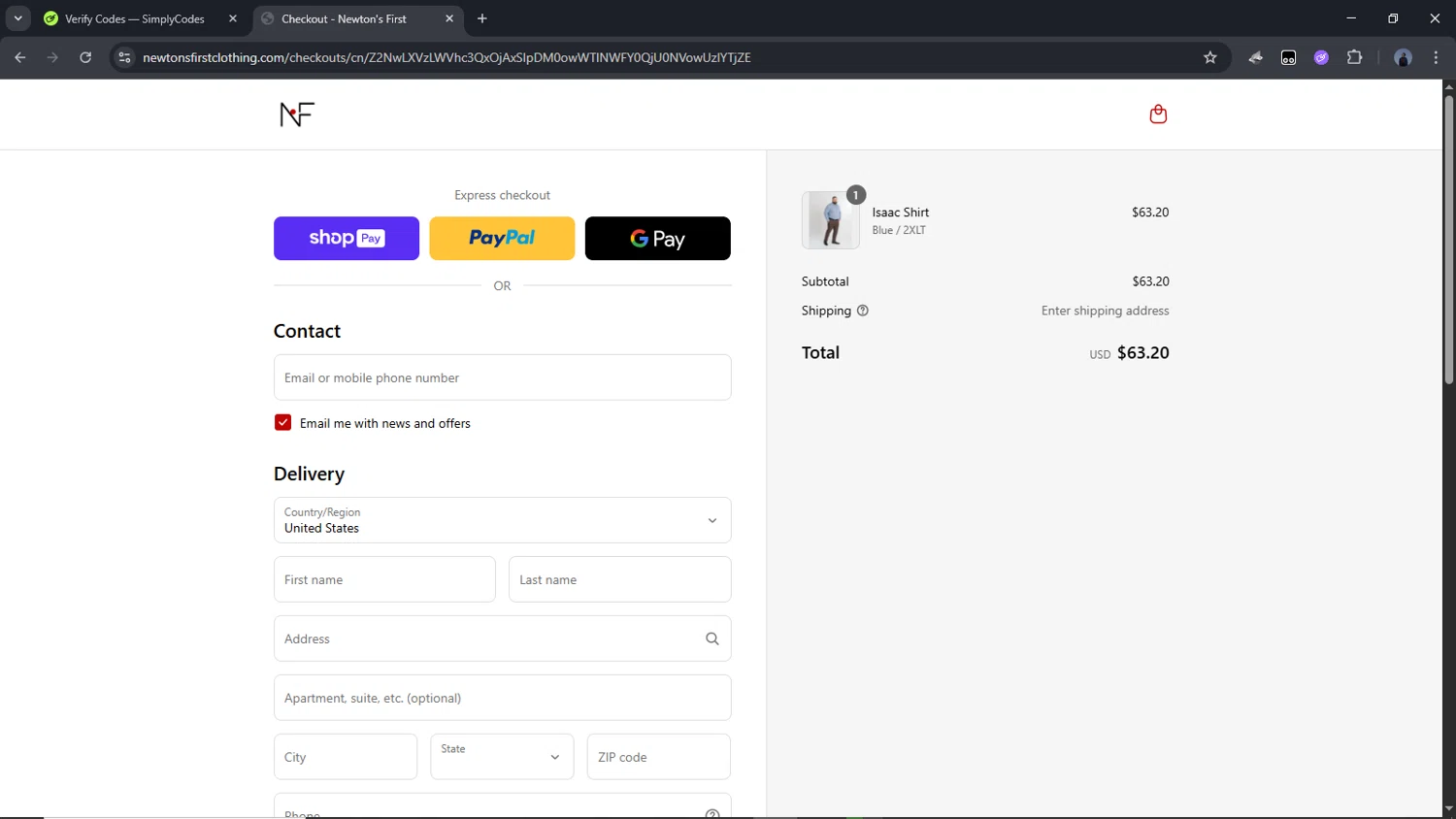1456x819 pixels.
Task: Click the Apartment, suite, etc. field
Action: click(x=502, y=698)
